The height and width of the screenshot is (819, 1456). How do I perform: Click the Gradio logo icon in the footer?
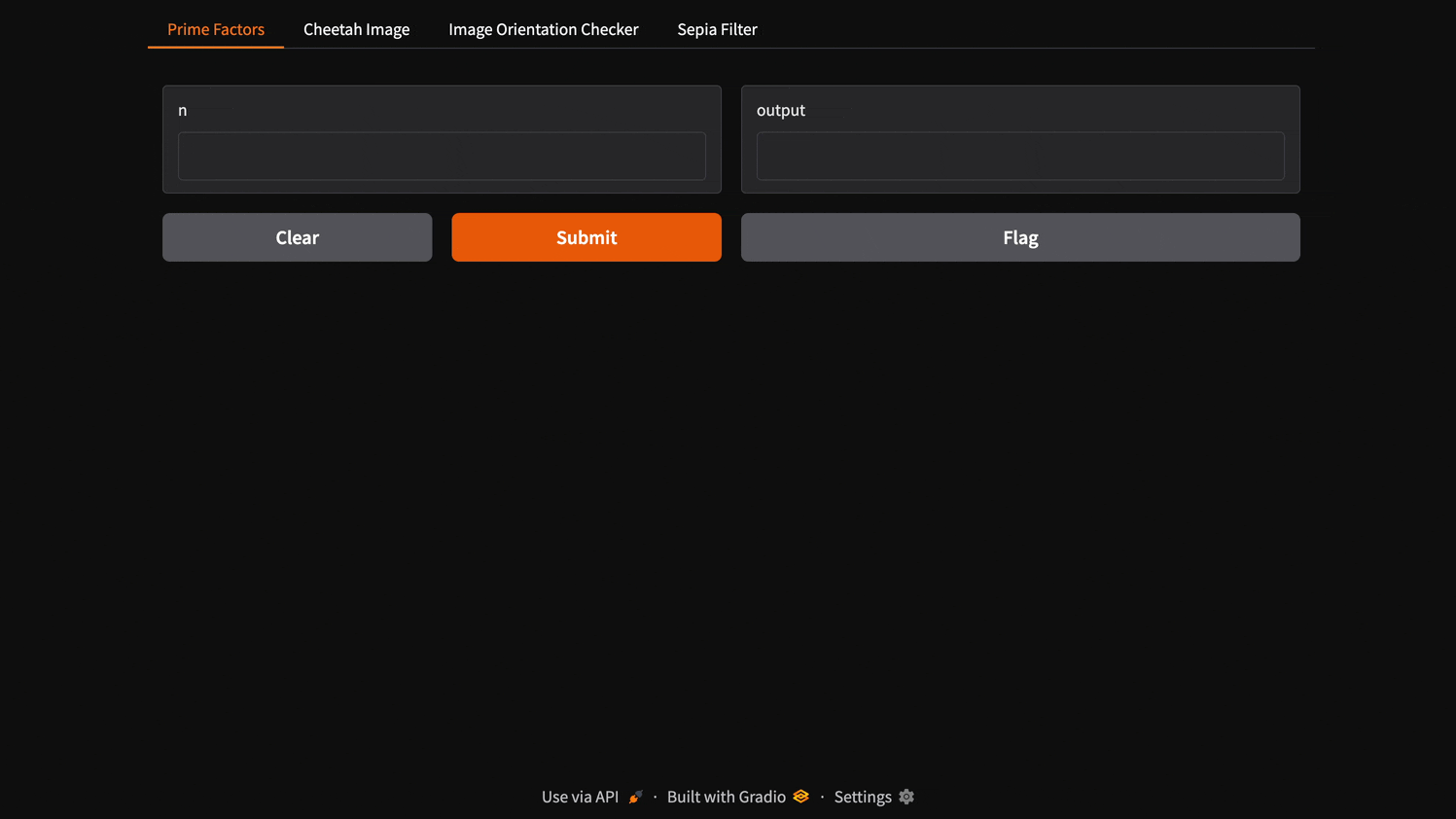pos(800,796)
